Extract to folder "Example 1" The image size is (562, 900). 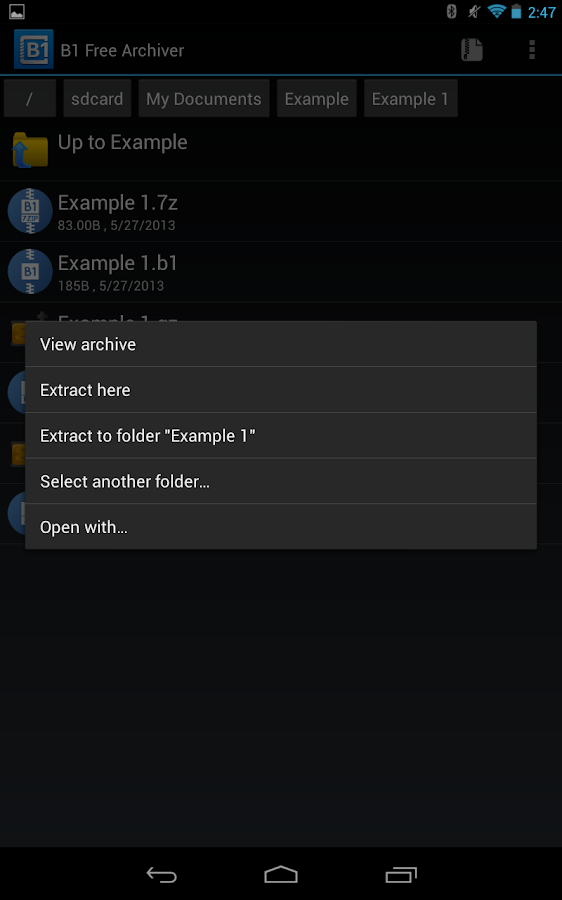pos(281,436)
